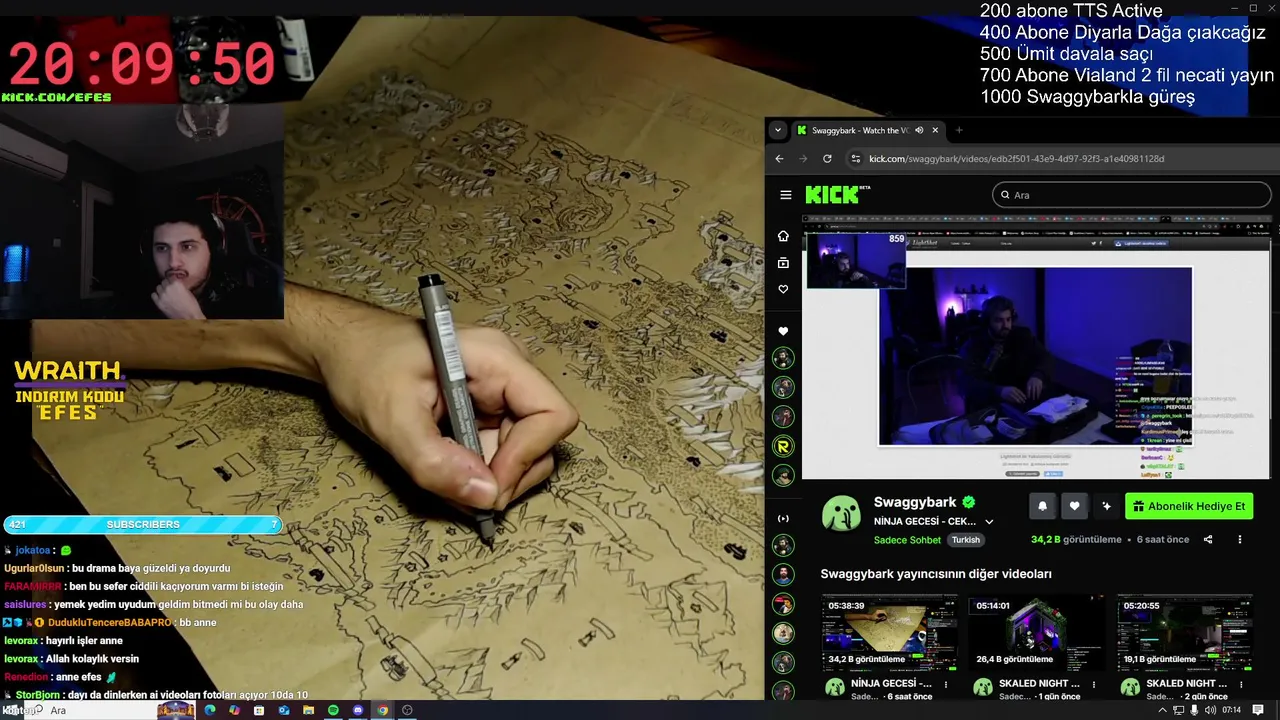Image resolution: width=1280 pixels, height=720 pixels.
Task: Go to Home in Kick sidebar
Action: click(x=783, y=236)
